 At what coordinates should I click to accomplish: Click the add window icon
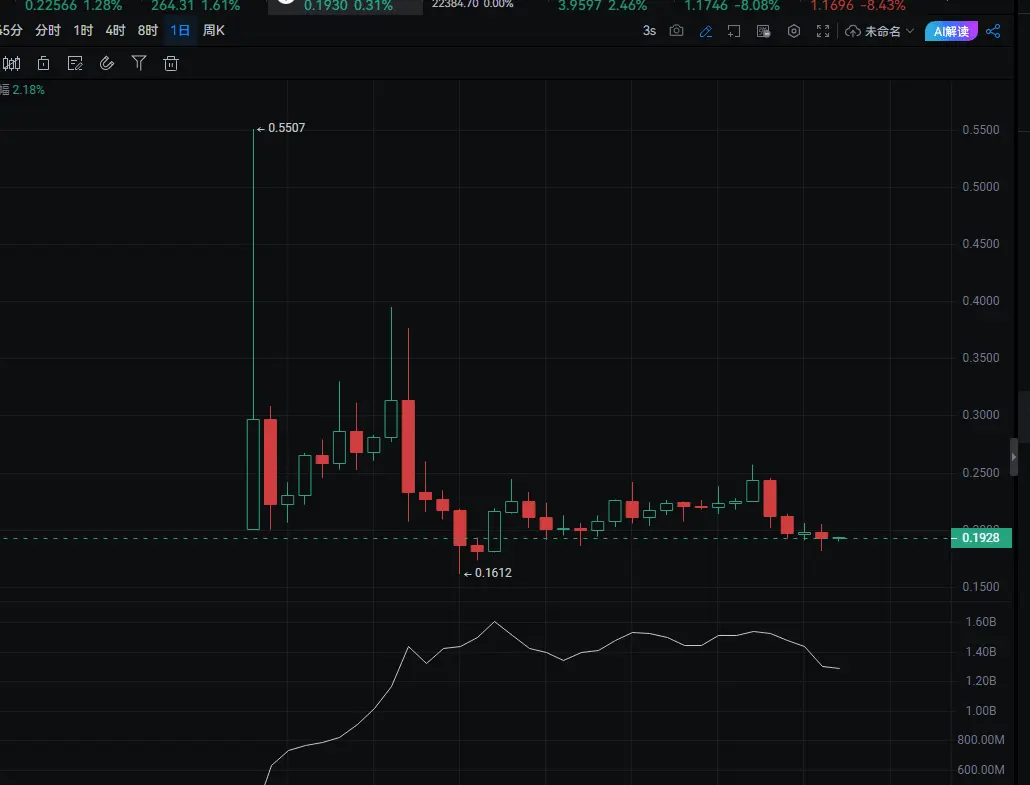point(734,31)
